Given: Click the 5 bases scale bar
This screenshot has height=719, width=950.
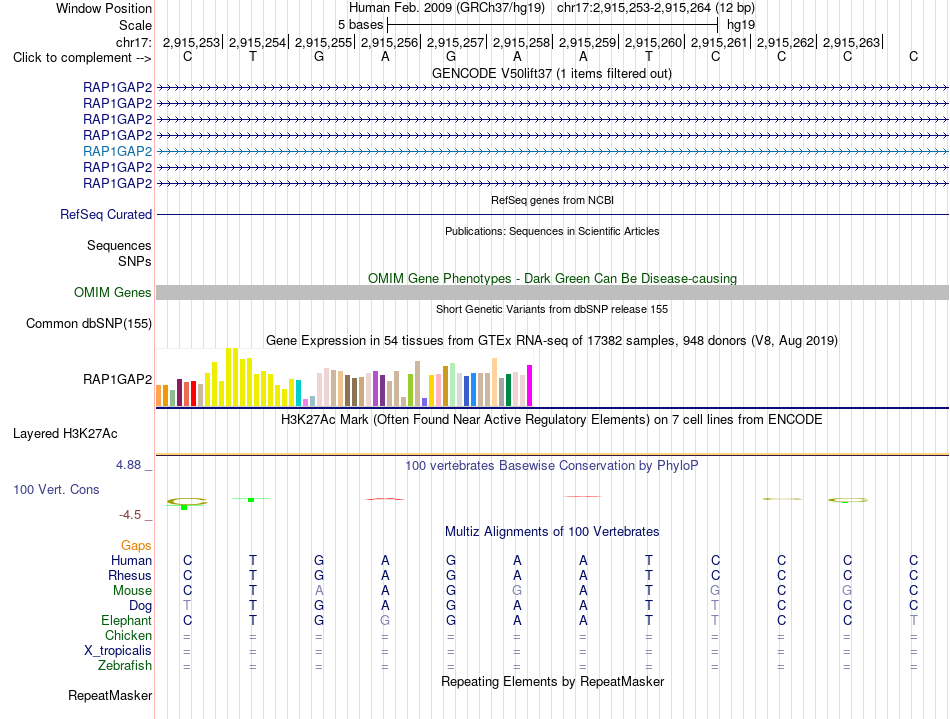Looking at the screenshot, I should pos(553,25).
